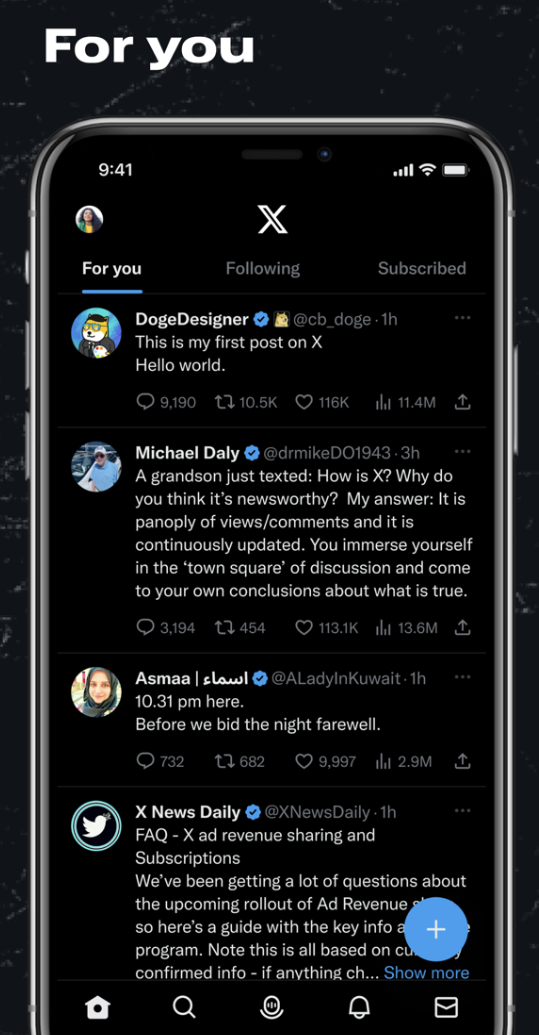Reply to DogeDesigner's post via comment icon
The width and height of the screenshot is (539, 1035).
click(x=145, y=402)
